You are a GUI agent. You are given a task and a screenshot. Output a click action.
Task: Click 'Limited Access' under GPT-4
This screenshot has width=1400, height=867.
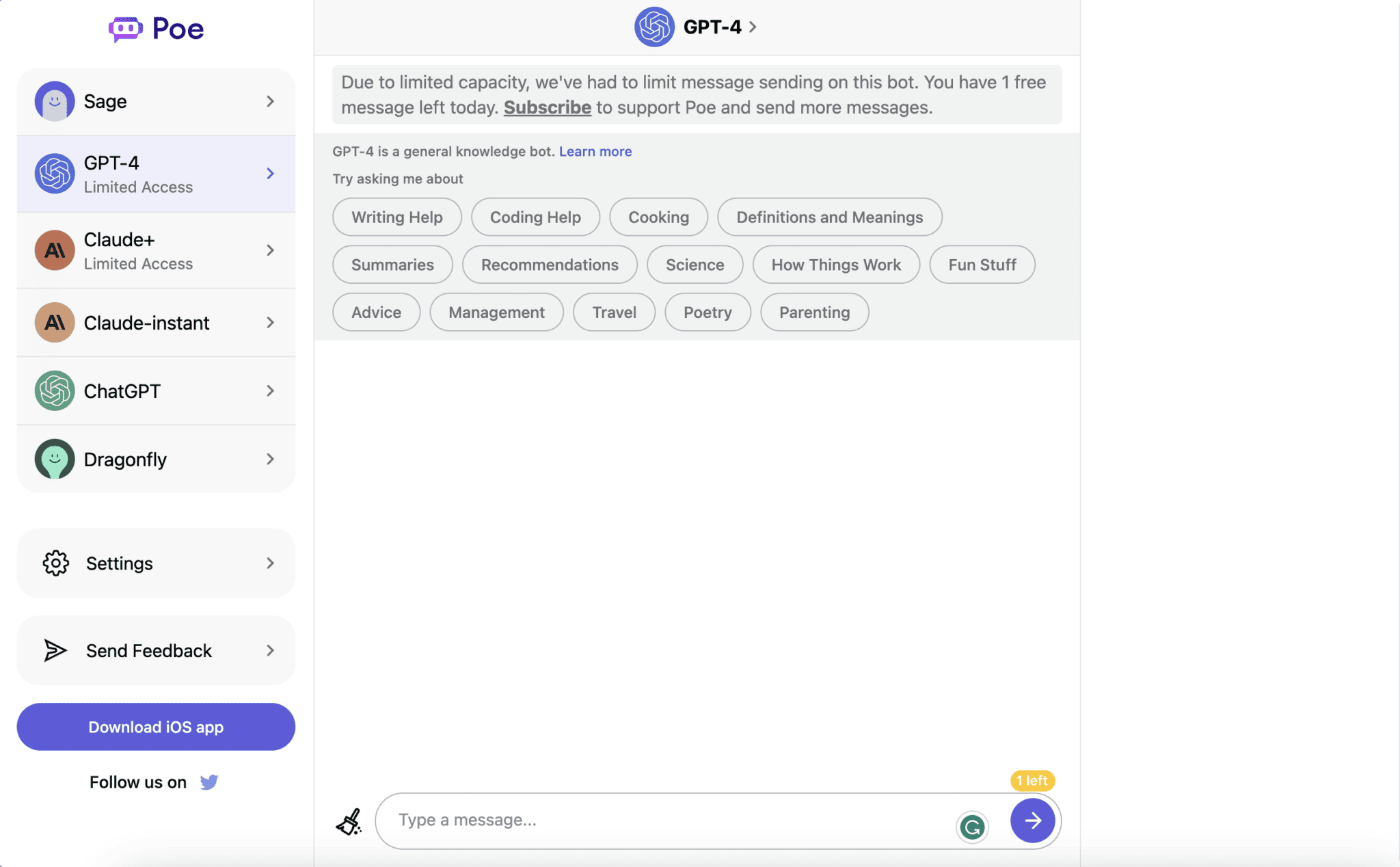coord(138,187)
